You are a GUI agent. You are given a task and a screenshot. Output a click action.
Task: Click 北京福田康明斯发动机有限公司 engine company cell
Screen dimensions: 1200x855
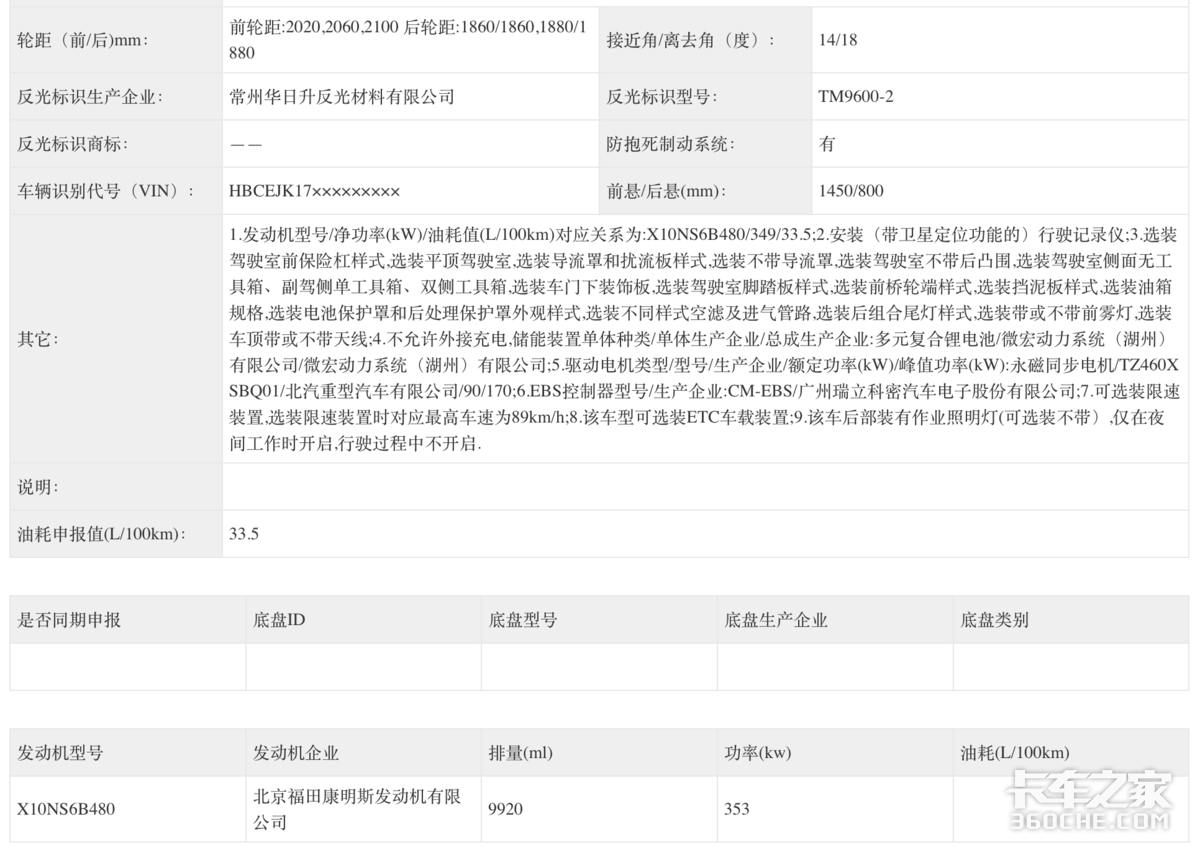coord(356,809)
